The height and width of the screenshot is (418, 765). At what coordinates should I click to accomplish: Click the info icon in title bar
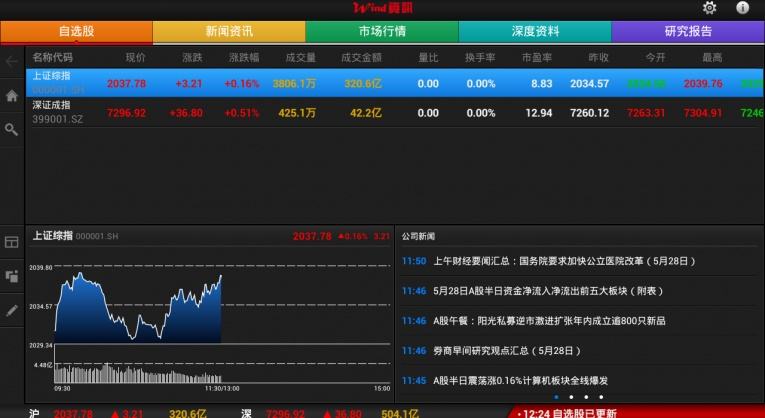742,8
